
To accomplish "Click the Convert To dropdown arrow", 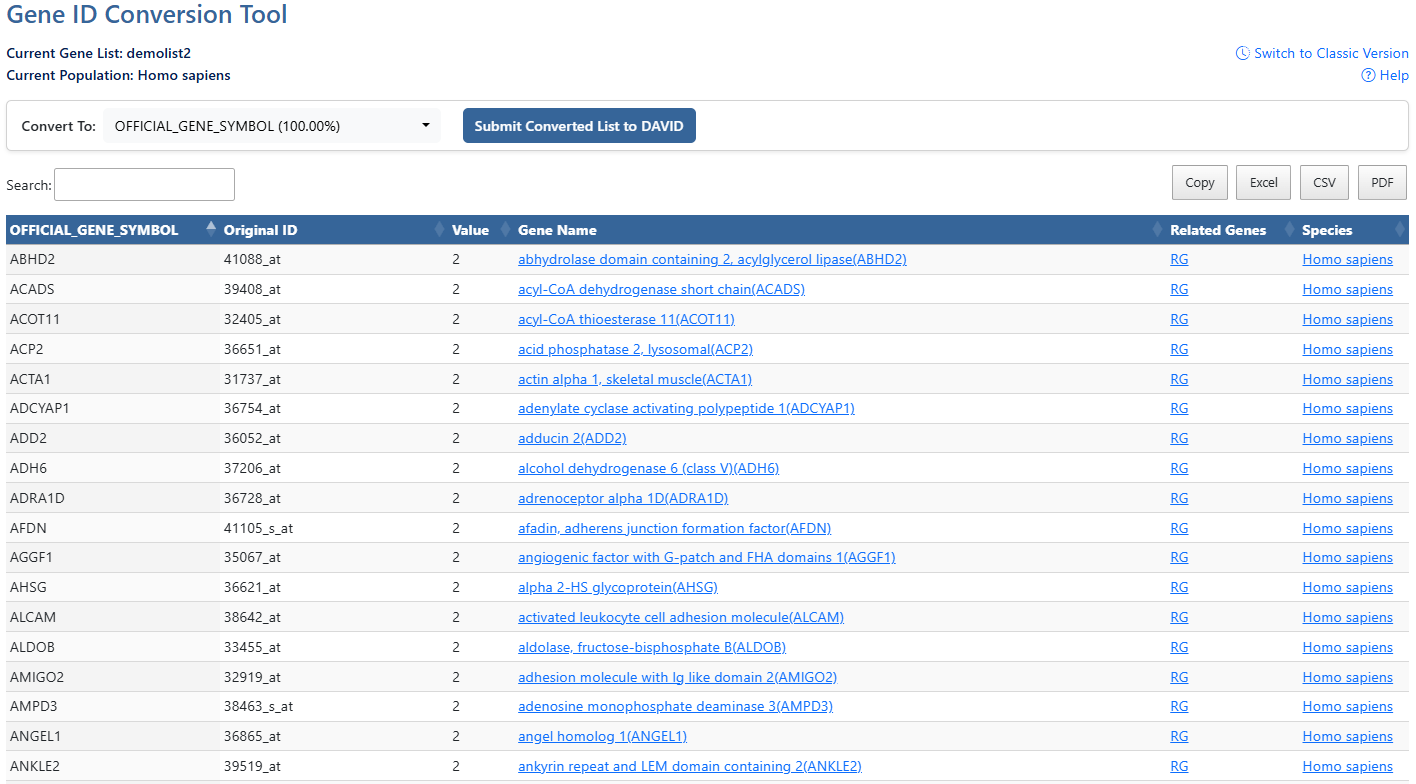I will tap(424, 125).
